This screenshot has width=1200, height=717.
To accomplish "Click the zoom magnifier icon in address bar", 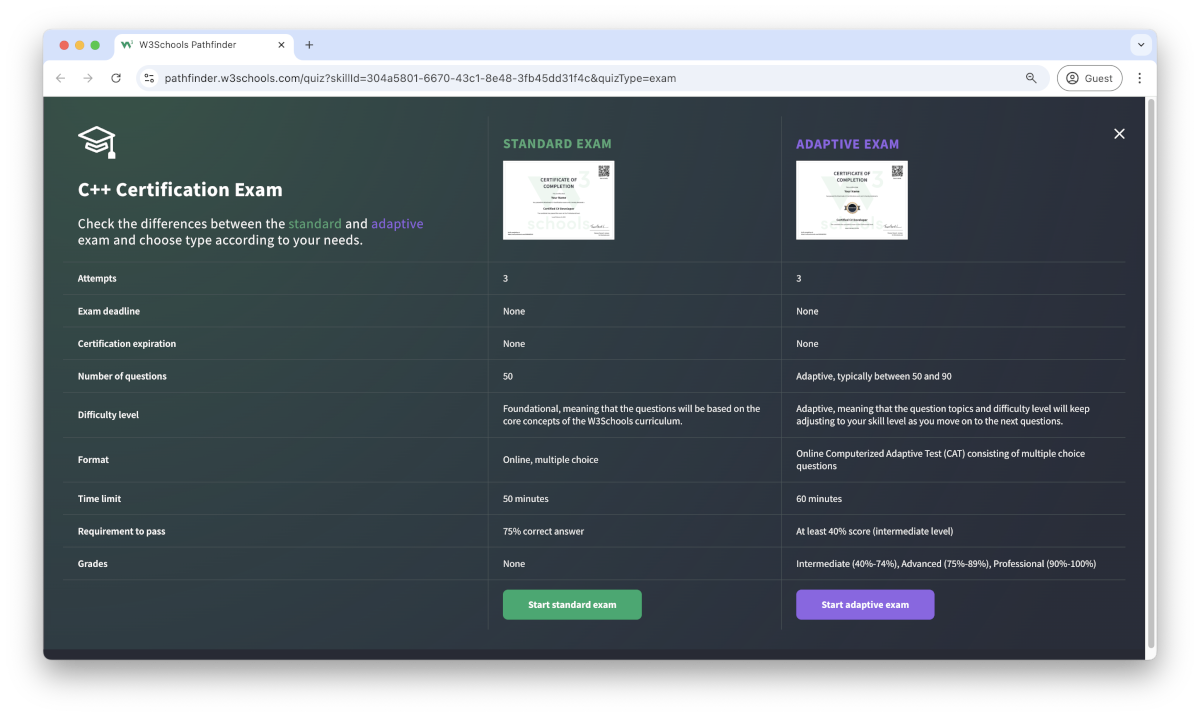I will coord(1030,78).
